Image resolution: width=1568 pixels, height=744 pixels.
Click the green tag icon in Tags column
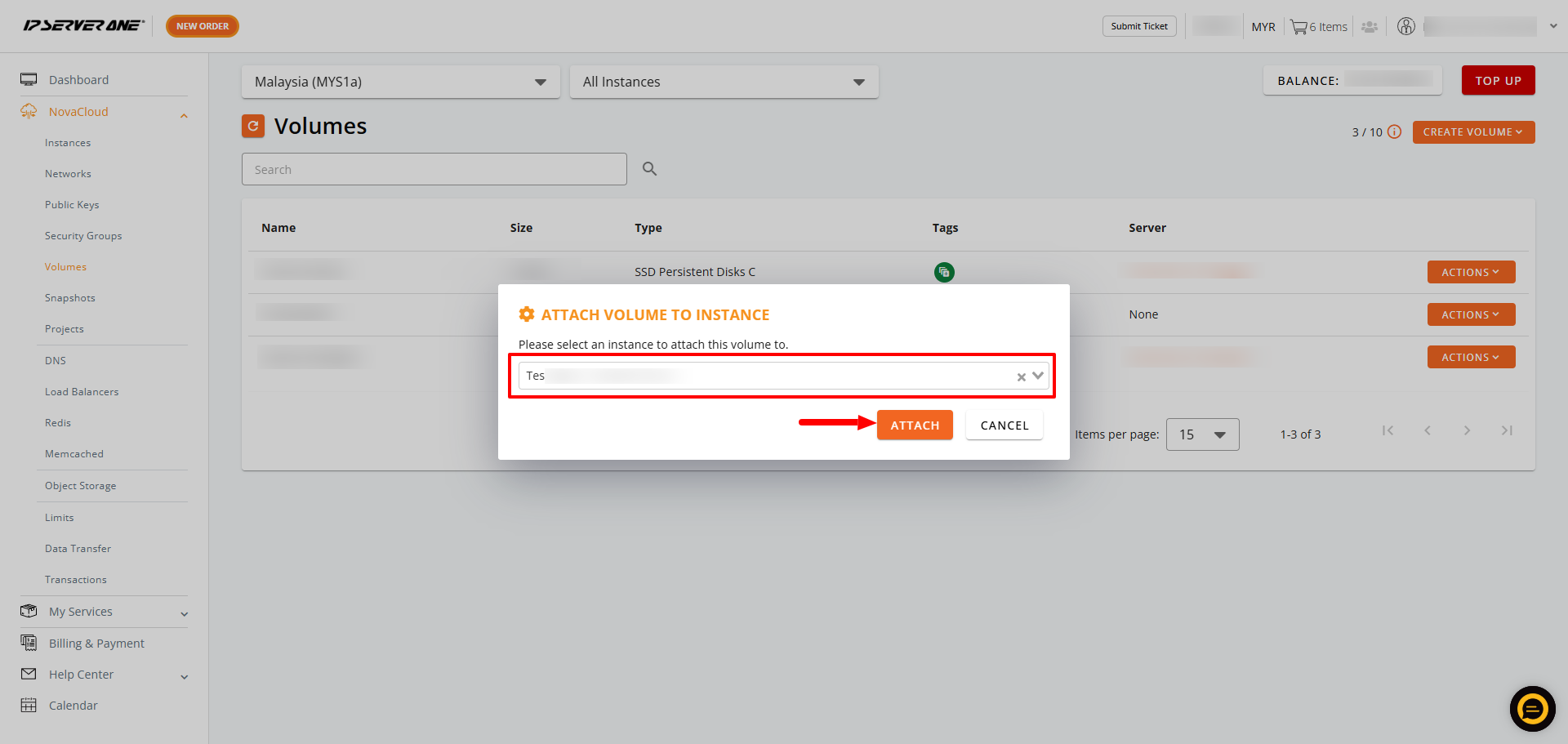click(944, 272)
